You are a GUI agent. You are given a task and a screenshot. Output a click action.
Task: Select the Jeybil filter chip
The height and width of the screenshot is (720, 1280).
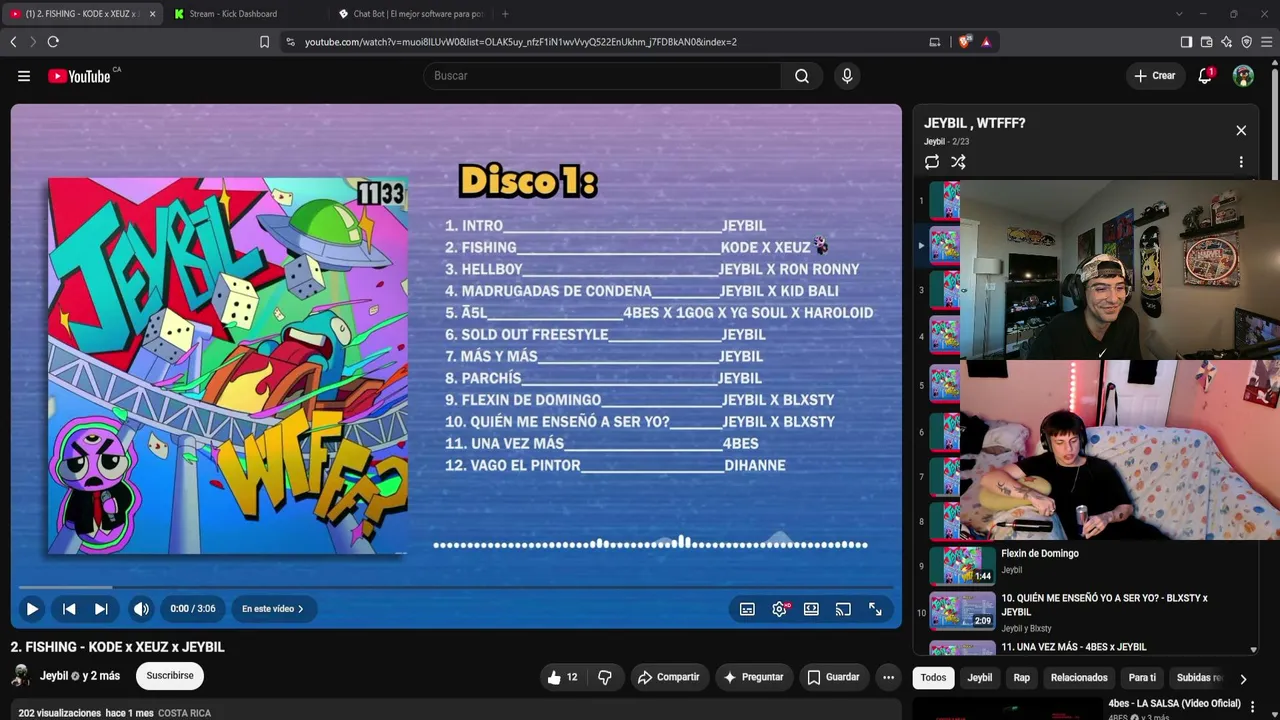pos(980,678)
